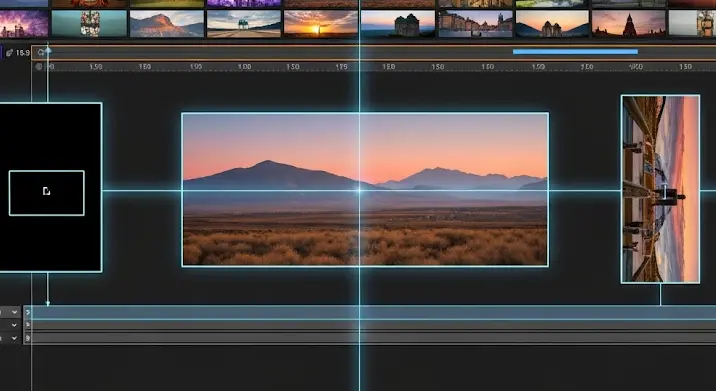
Task: Expand the bottom track's chevron dropdown
Action: (14, 338)
